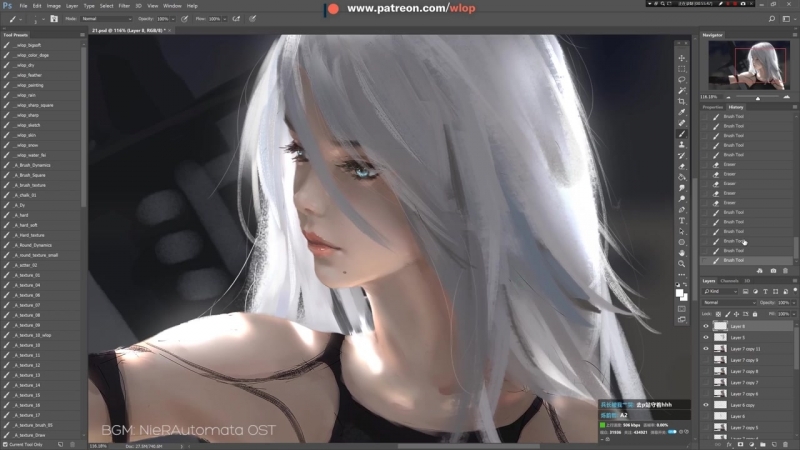Select the Zoom tool
This screenshot has height=450, width=800.
tap(682, 264)
